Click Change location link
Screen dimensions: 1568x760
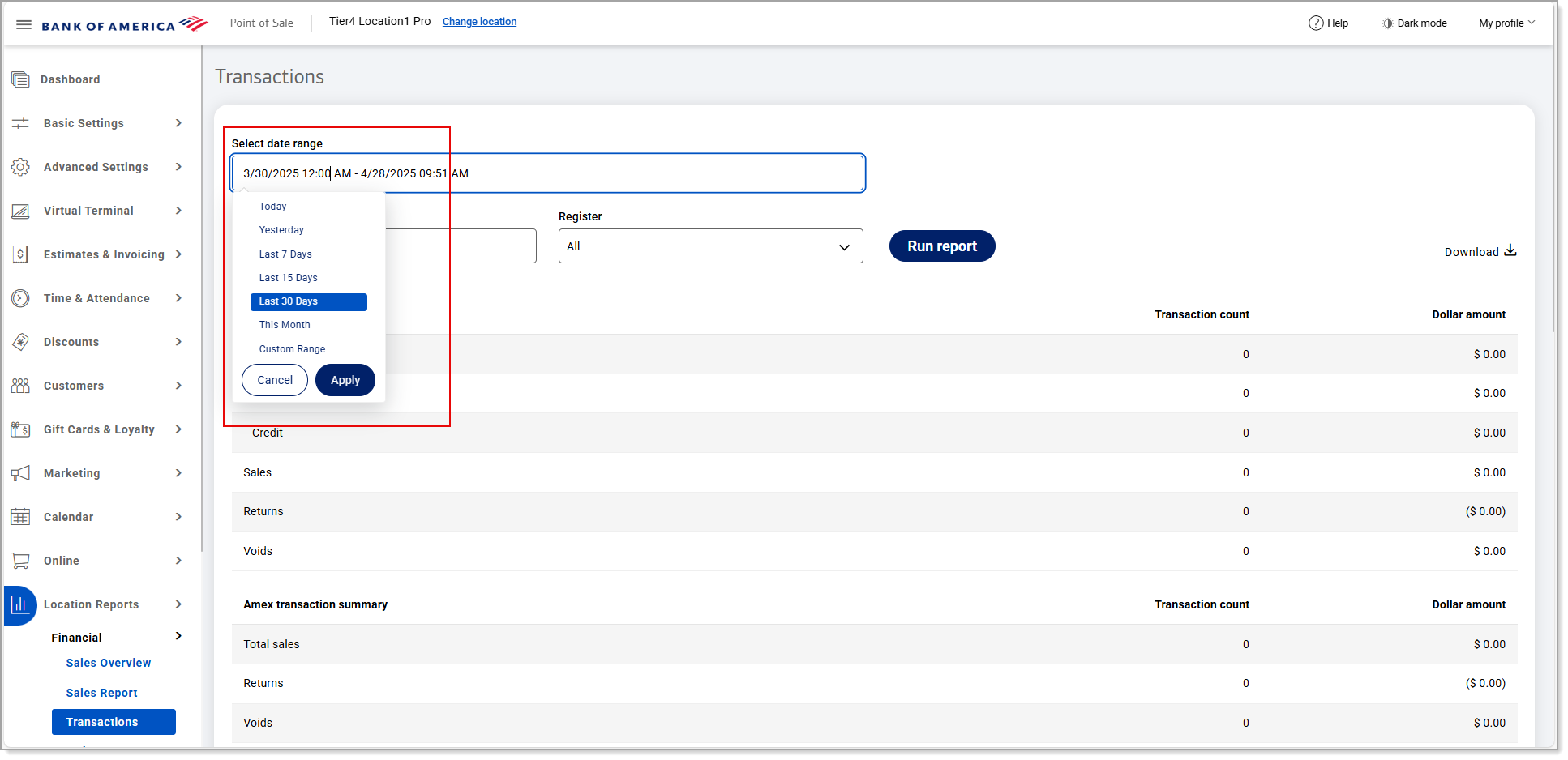[479, 22]
